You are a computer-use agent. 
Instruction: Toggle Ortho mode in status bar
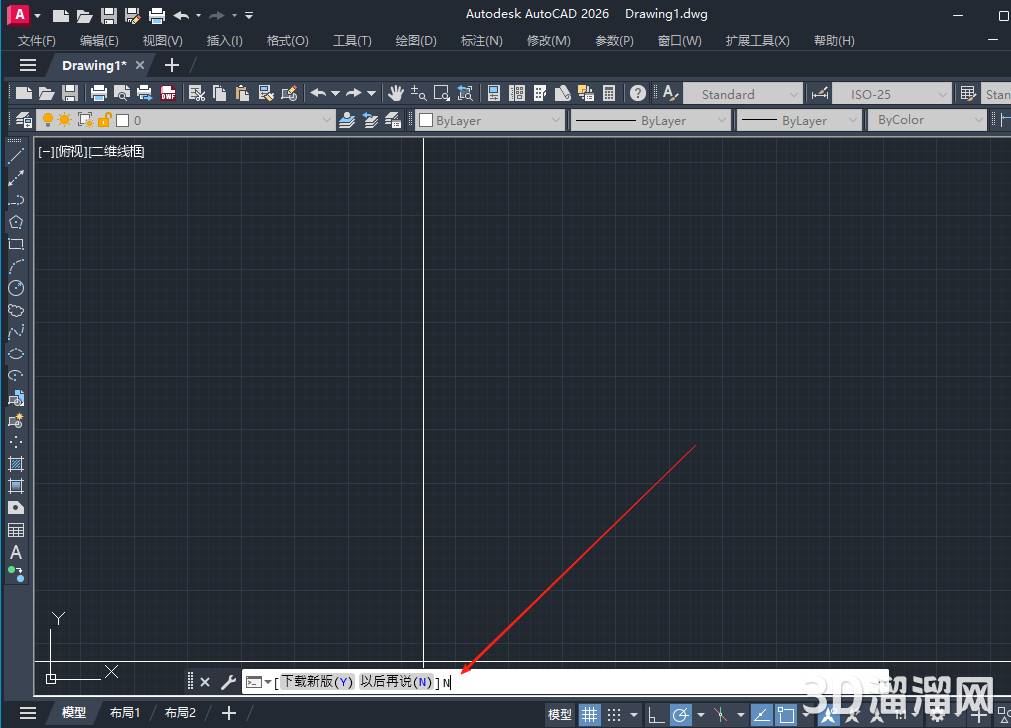(x=656, y=714)
